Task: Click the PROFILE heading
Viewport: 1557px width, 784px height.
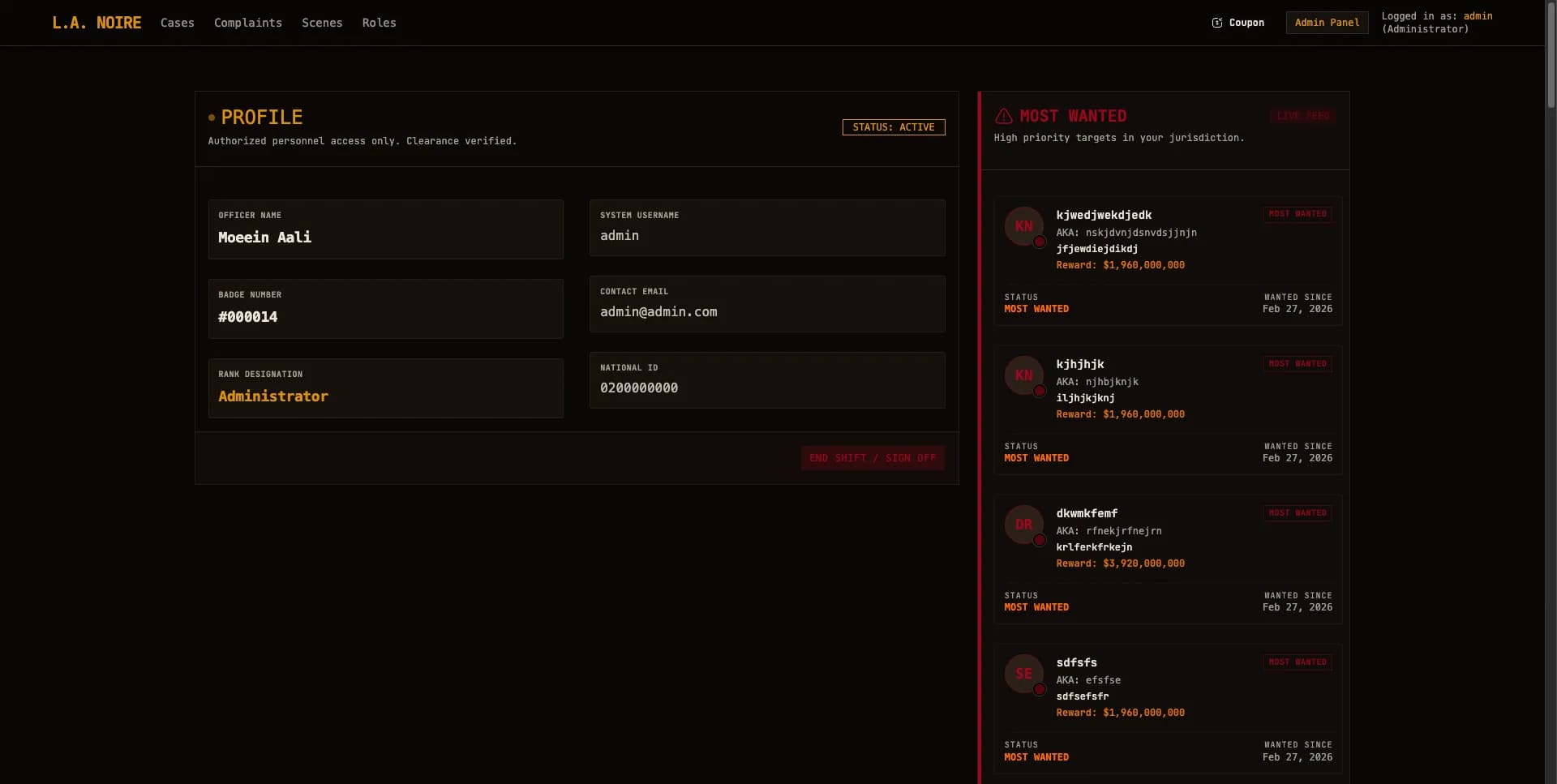Action: (x=262, y=118)
